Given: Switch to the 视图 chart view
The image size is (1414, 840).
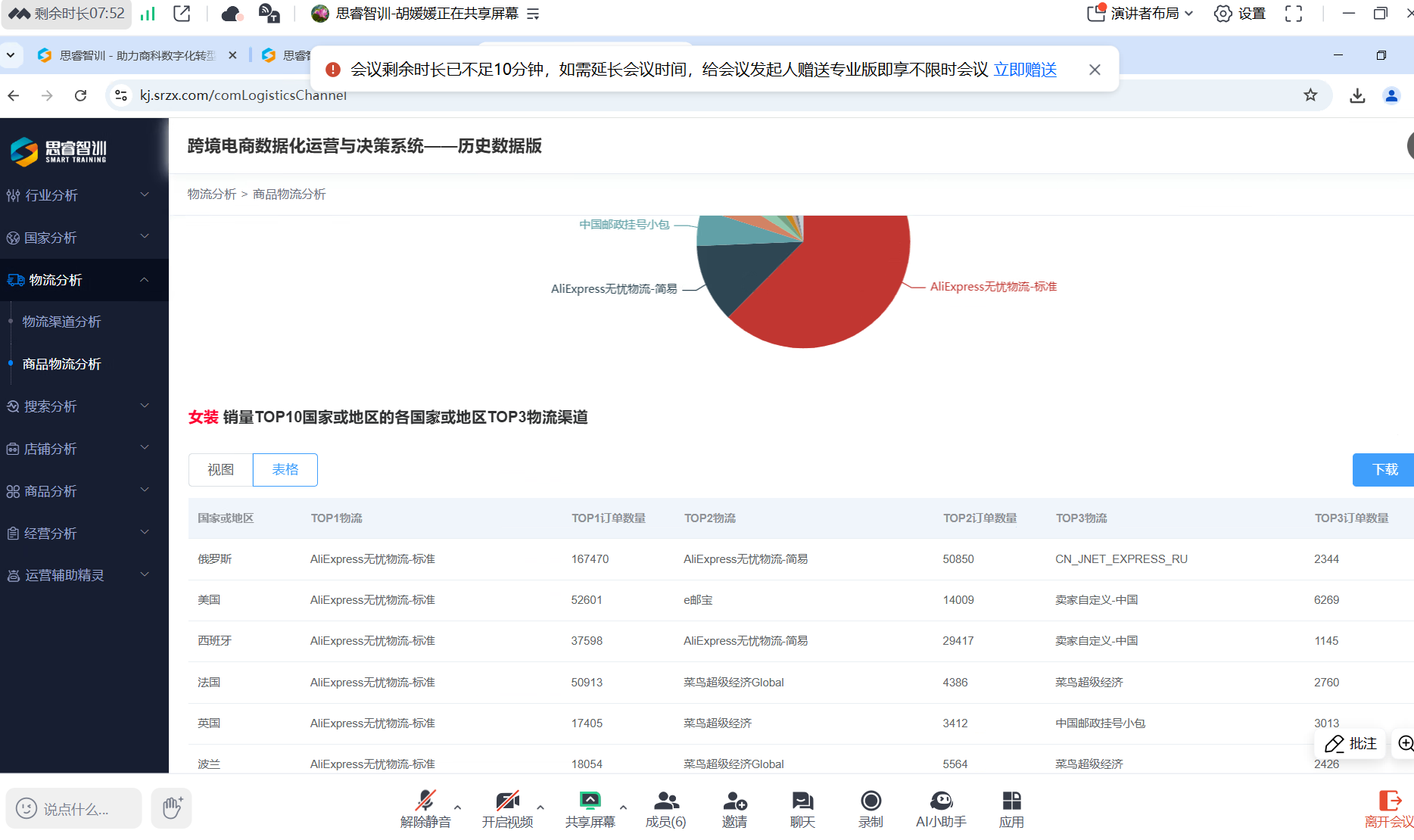Looking at the screenshot, I should coord(220,469).
